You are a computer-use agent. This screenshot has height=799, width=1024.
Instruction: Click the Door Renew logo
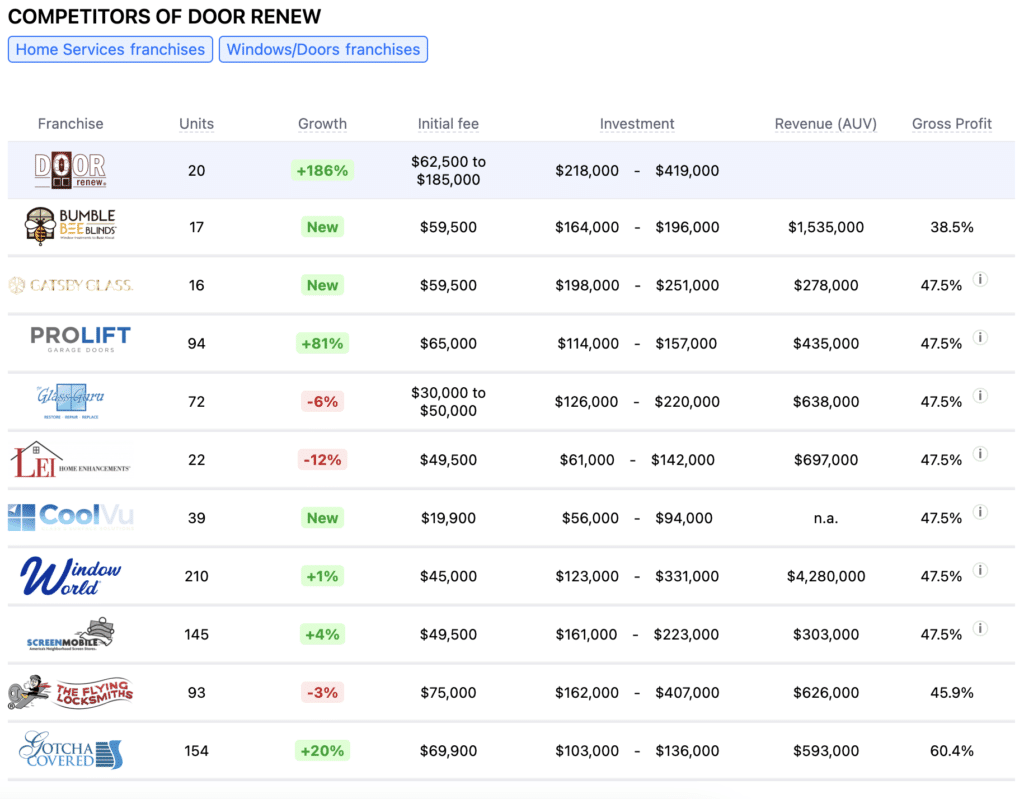pyautogui.click(x=71, y=171)
